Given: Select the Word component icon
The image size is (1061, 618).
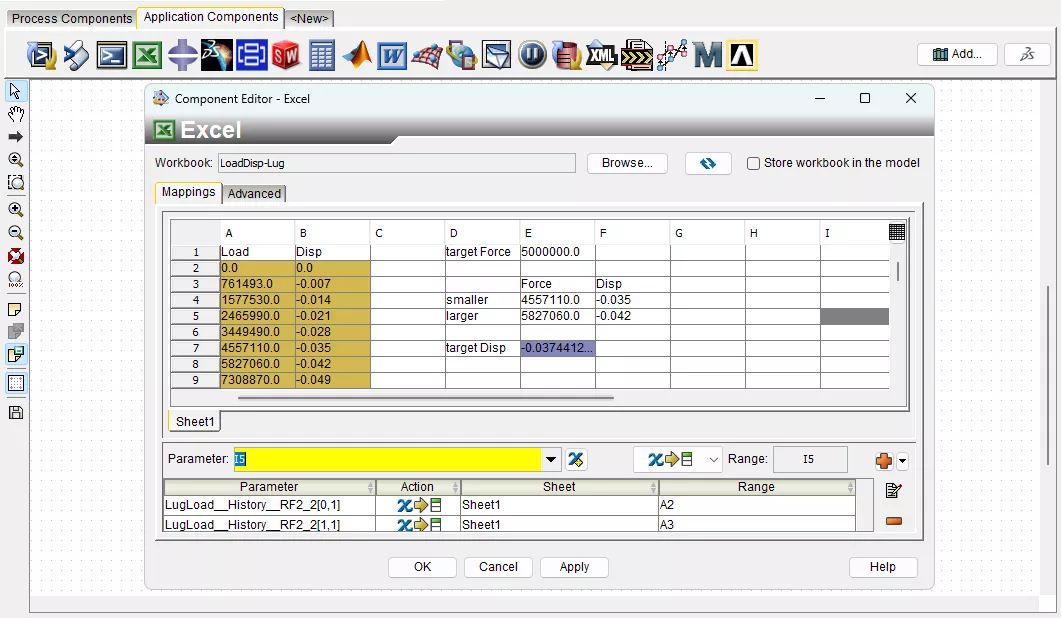Looking at the screenshot, I should point(394,55).
